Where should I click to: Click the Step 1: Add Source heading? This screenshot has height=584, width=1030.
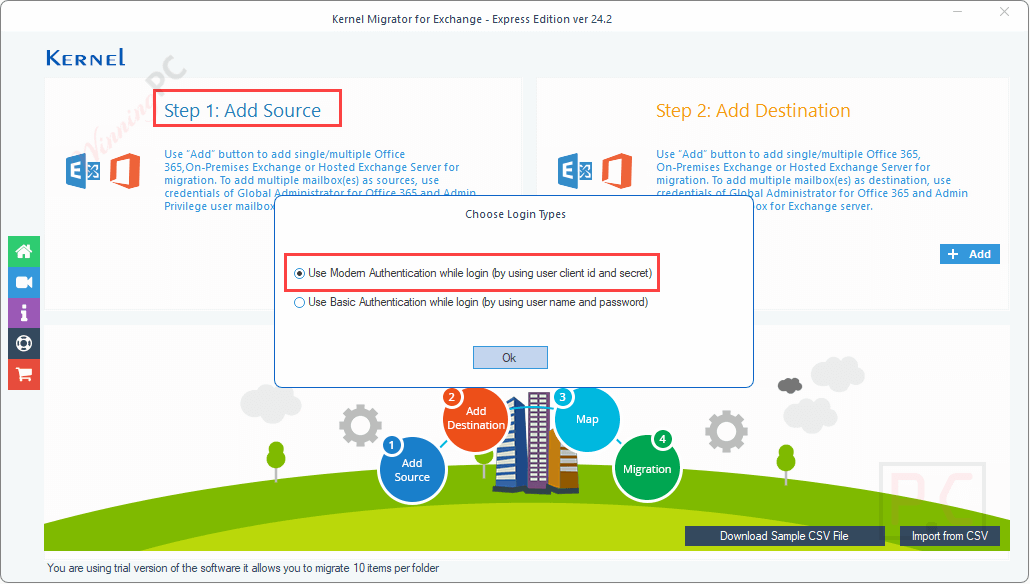[x=242, y=110]
